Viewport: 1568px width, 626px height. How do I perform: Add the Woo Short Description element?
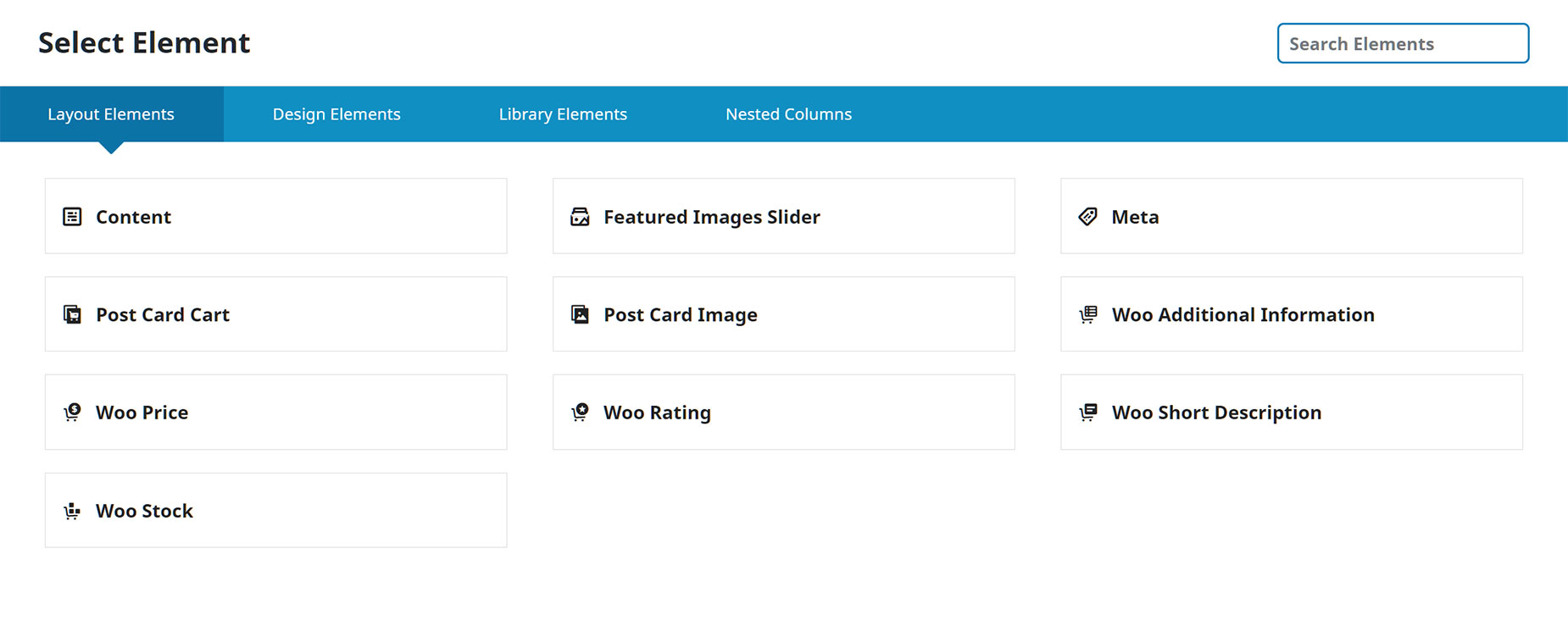pyautogui.click(x=1291, y=413)
